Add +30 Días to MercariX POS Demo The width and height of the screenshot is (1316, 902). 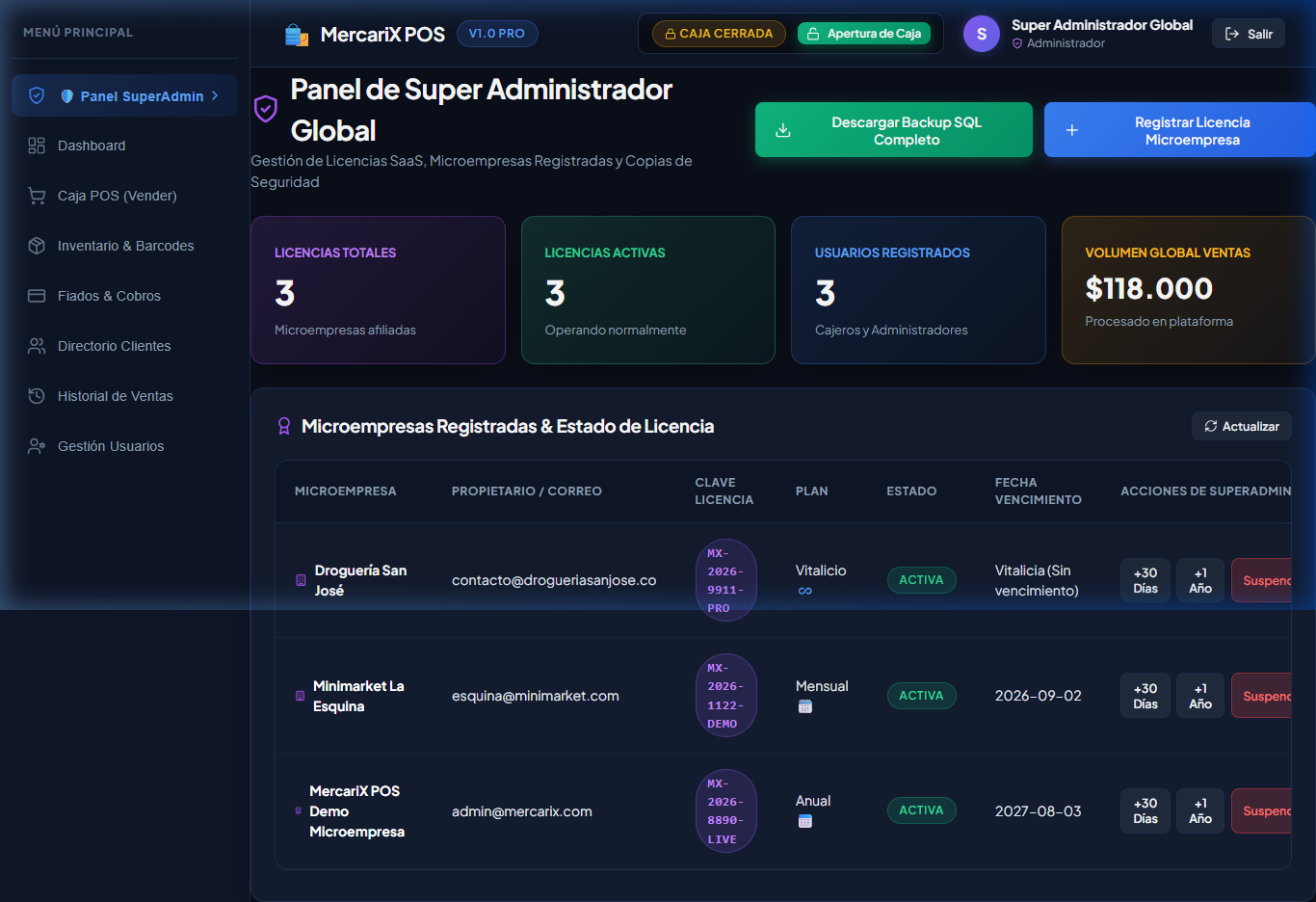click(1145, 810)
